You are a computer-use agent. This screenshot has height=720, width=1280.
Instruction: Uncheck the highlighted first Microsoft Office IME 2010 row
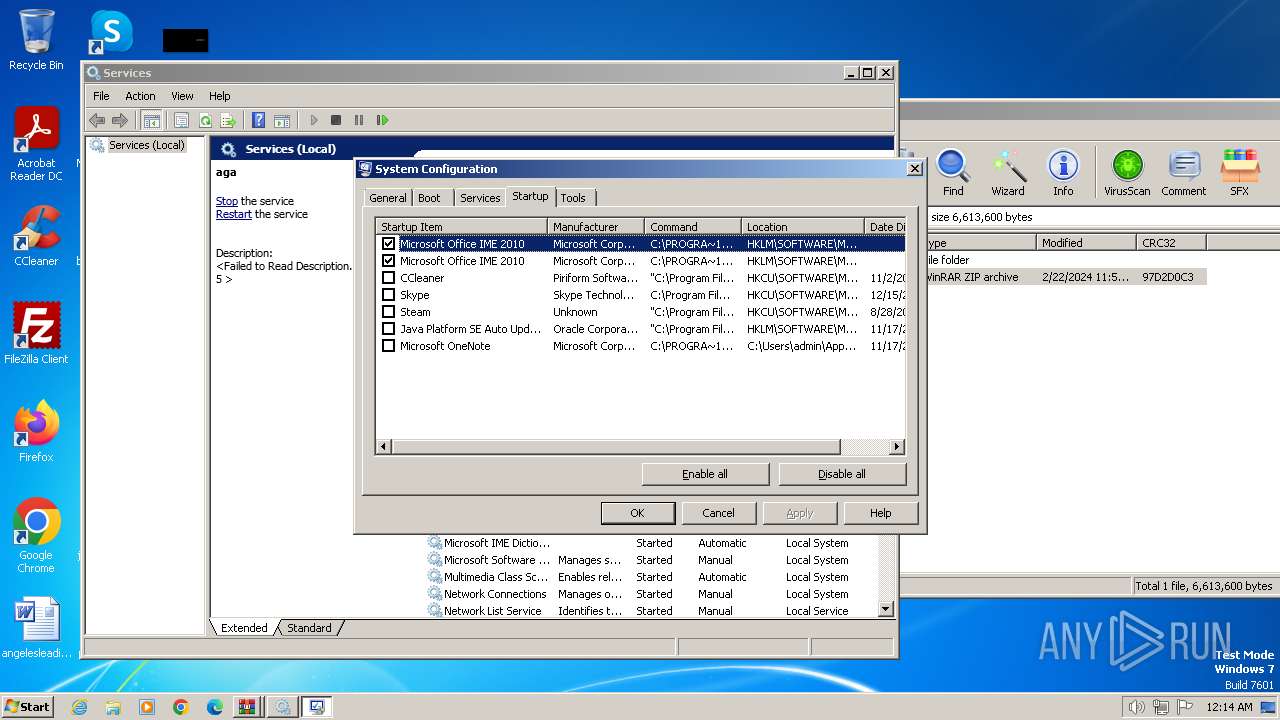click(389, 244)
